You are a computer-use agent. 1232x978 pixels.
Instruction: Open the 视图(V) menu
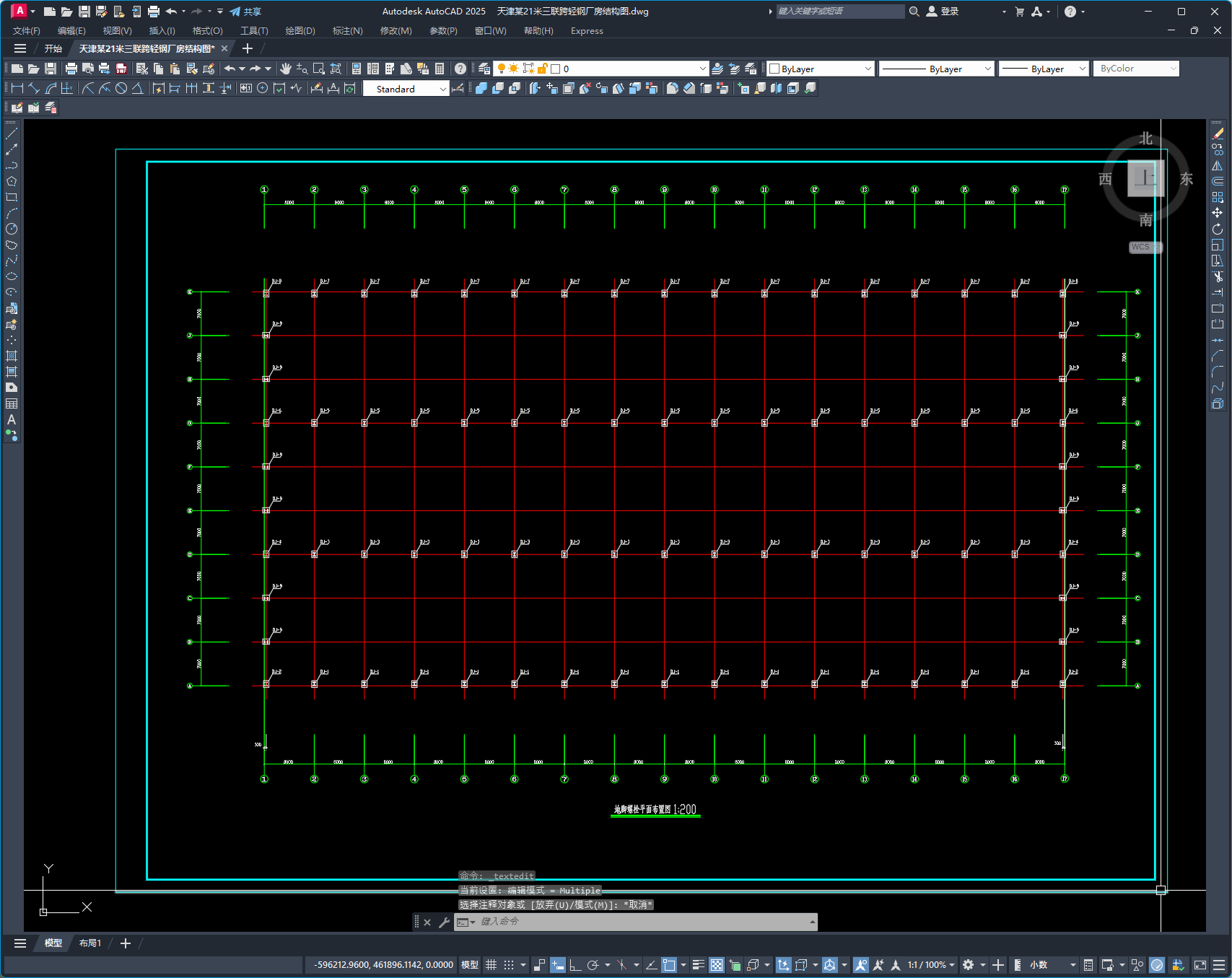117,31
